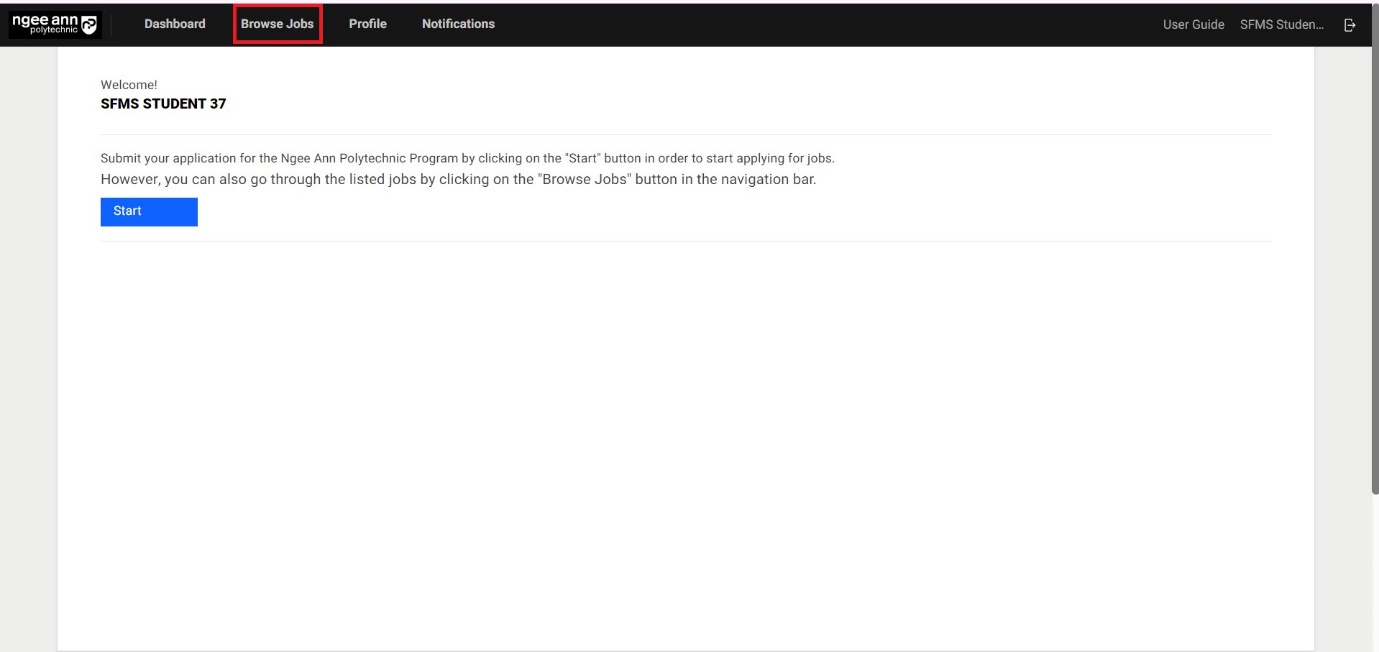Begin your program application with Start

click(148, 210)
